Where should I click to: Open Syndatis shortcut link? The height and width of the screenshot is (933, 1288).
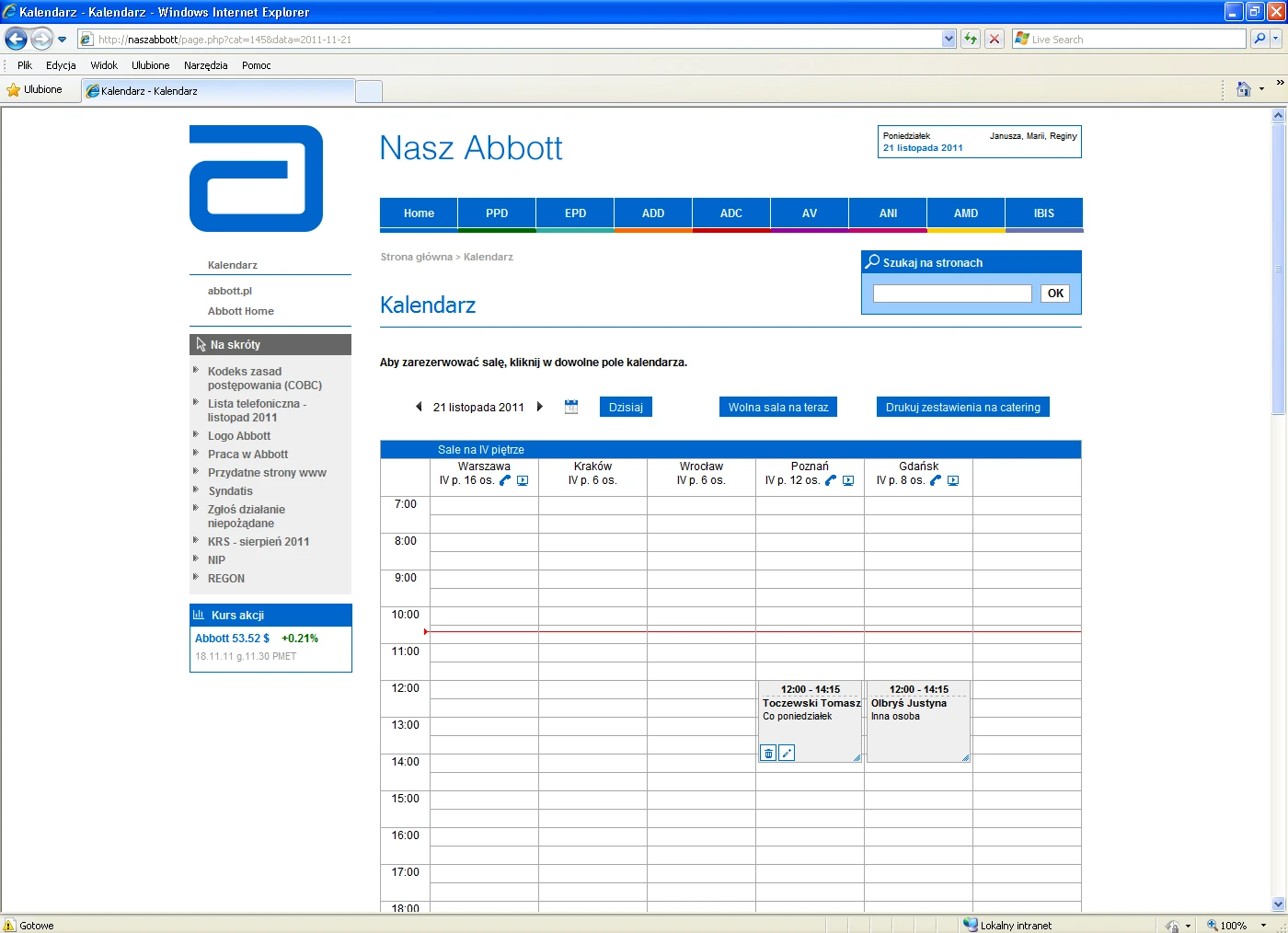click(230, 491)
